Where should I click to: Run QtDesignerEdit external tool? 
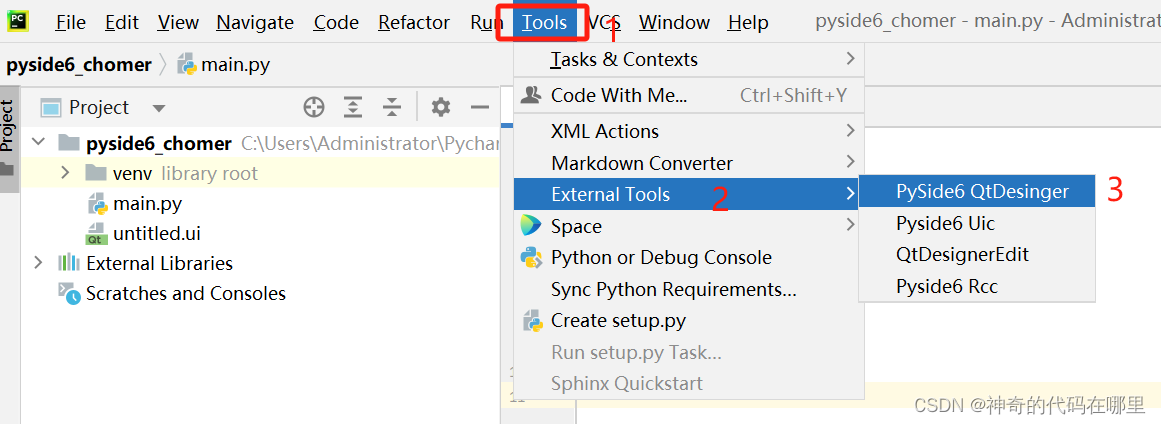pyautogui.click(x=977, y=255)
